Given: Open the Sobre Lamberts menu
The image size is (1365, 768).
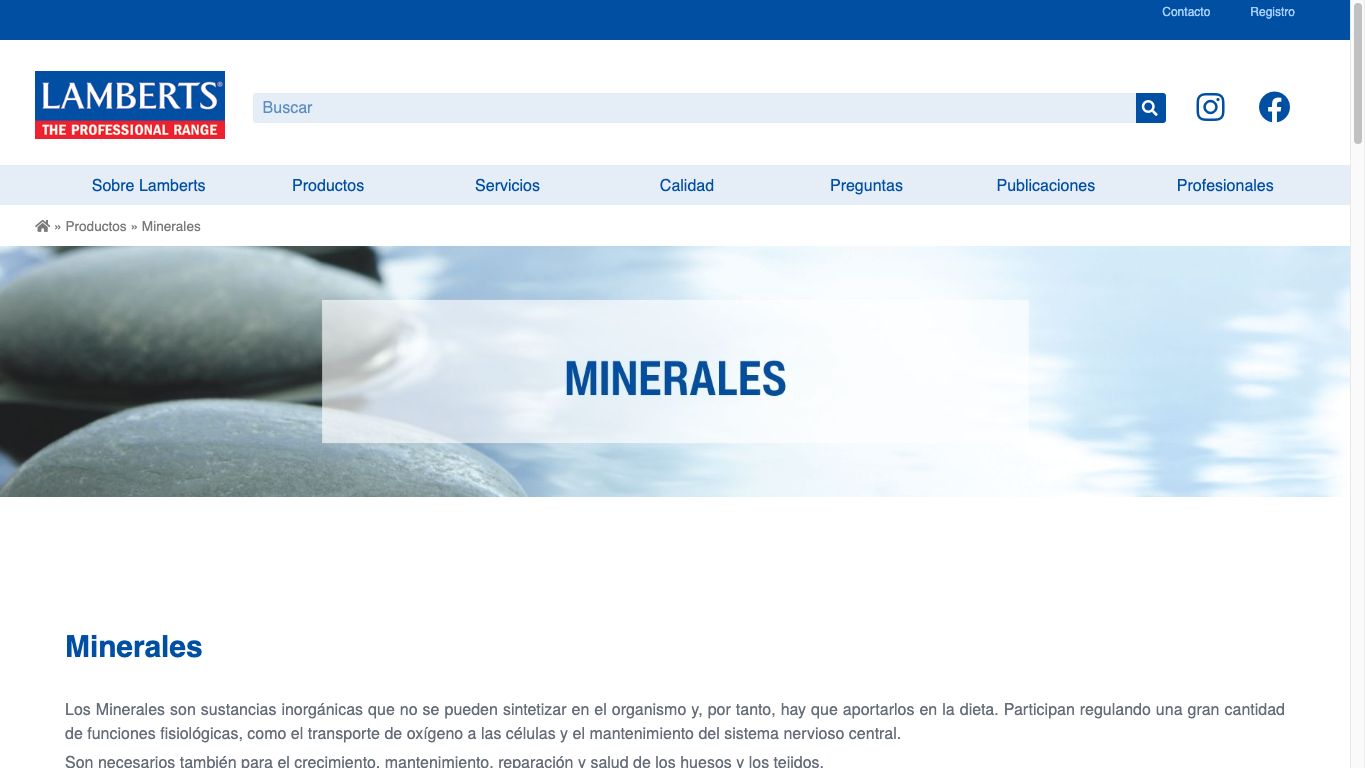Looking at the screenshot, I should (148, 185).
